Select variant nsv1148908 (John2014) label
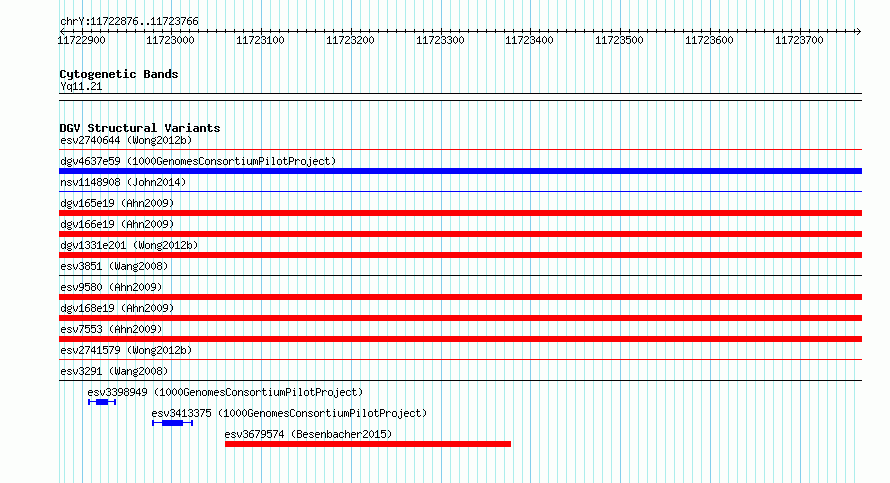 123,182
